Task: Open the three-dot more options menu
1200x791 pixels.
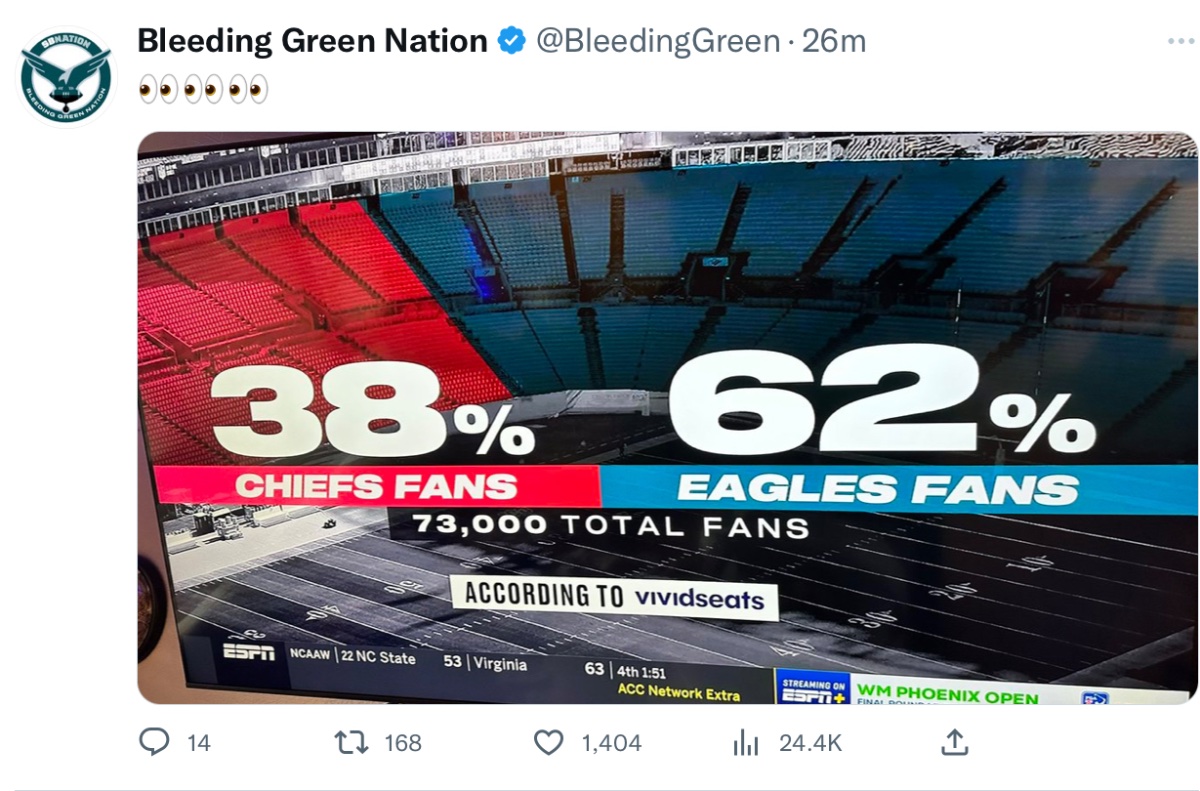Action: tap(1181, 41)
